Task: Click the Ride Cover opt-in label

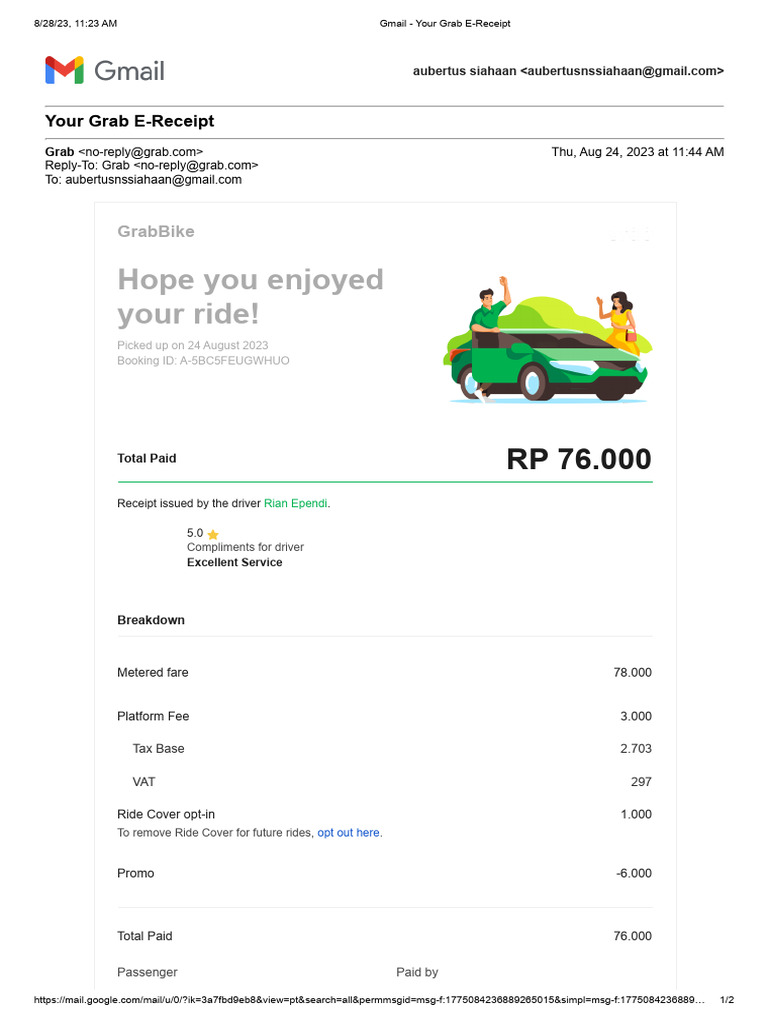Action: tap(166, 814)
